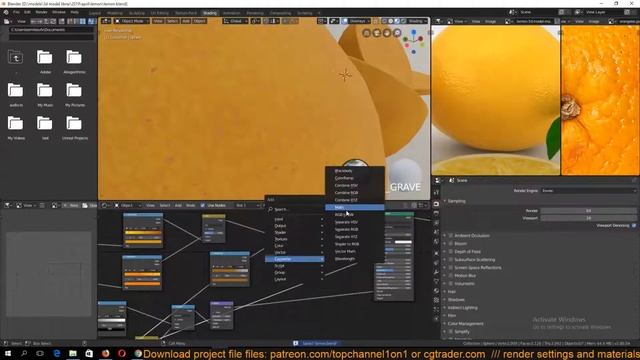Image resolution: width=640 pixels, height=360 pixels.
Task: Open the Render Engine dropdown
Action: (588, 191)
